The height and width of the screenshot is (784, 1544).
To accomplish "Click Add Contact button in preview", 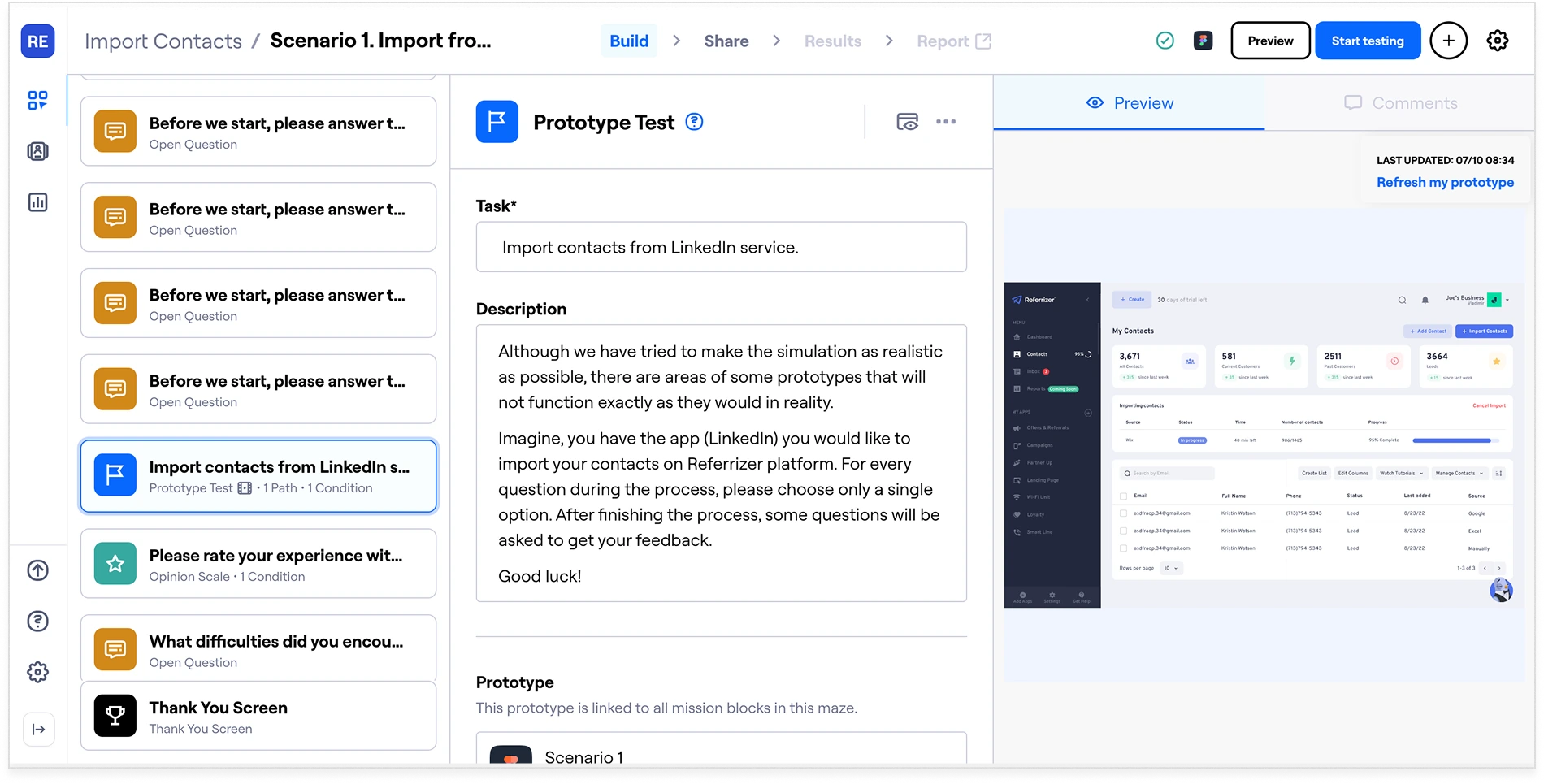I will (x=1428, y=331).
